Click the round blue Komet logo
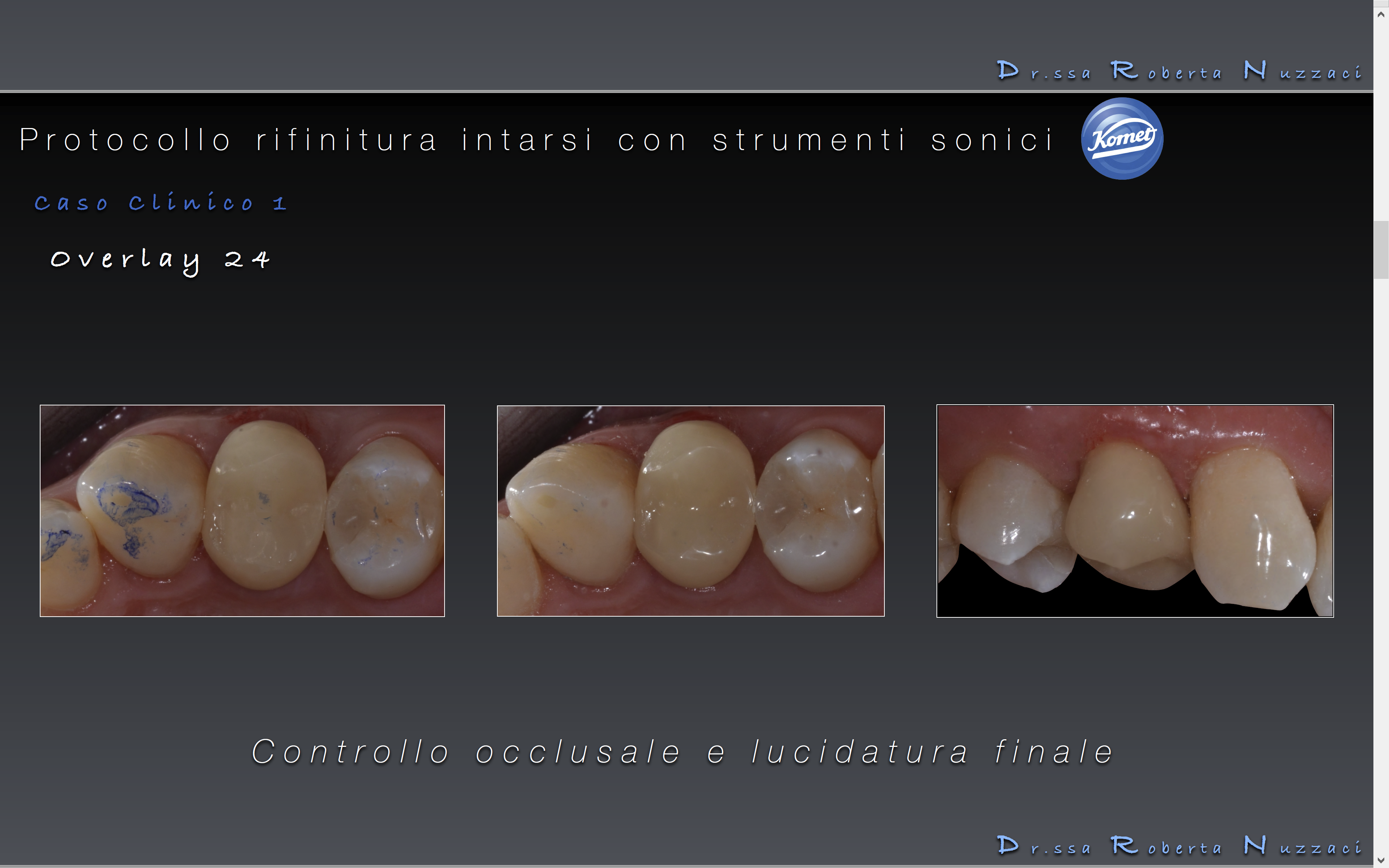Viewport: 1389px width, 868px height. coord(1122,139)
